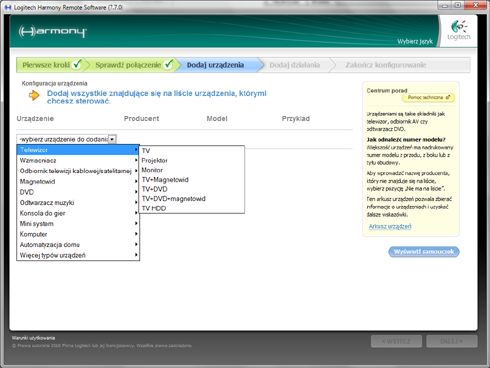The image size is (490, 368).
Task: Select TV HDD option
Action: tap(192, 208)
